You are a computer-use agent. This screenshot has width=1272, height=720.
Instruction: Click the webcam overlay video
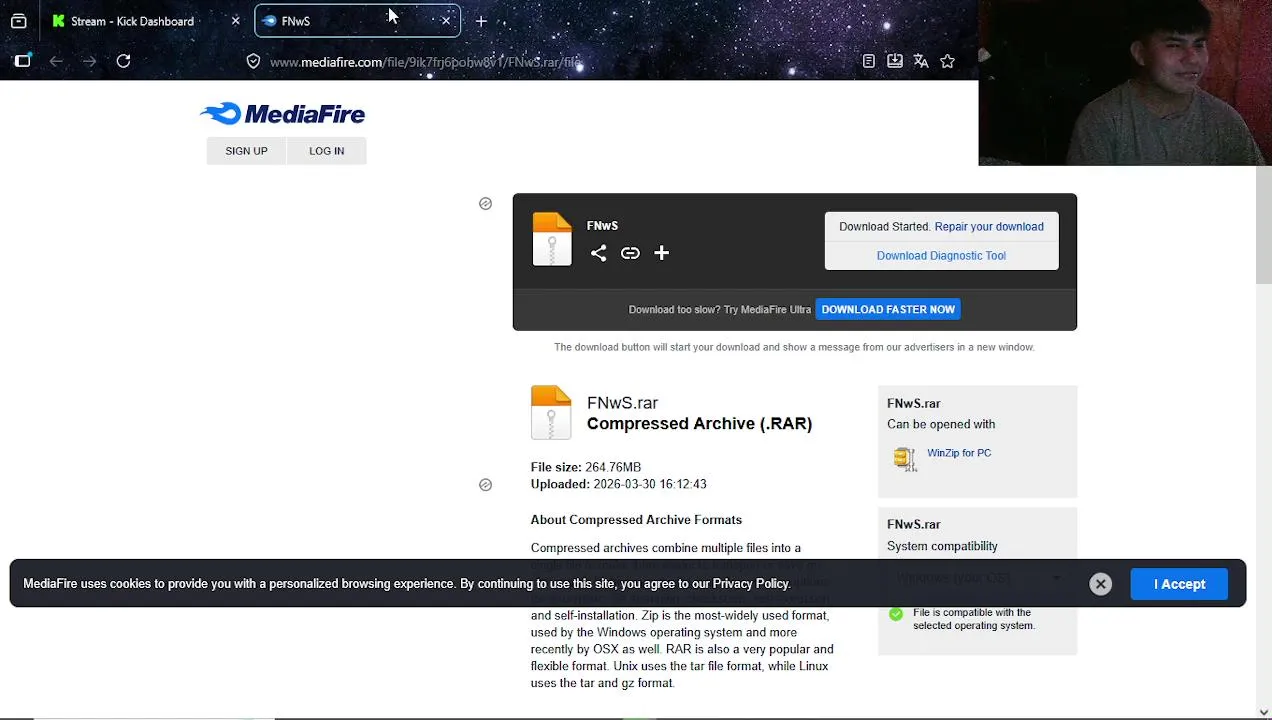[x=1125, y=82]
